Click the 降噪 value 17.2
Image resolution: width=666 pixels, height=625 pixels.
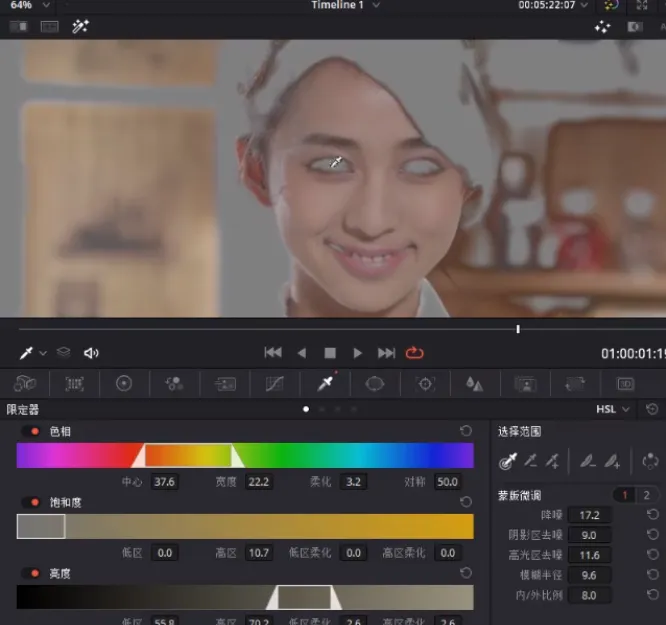tap(590, 515)
